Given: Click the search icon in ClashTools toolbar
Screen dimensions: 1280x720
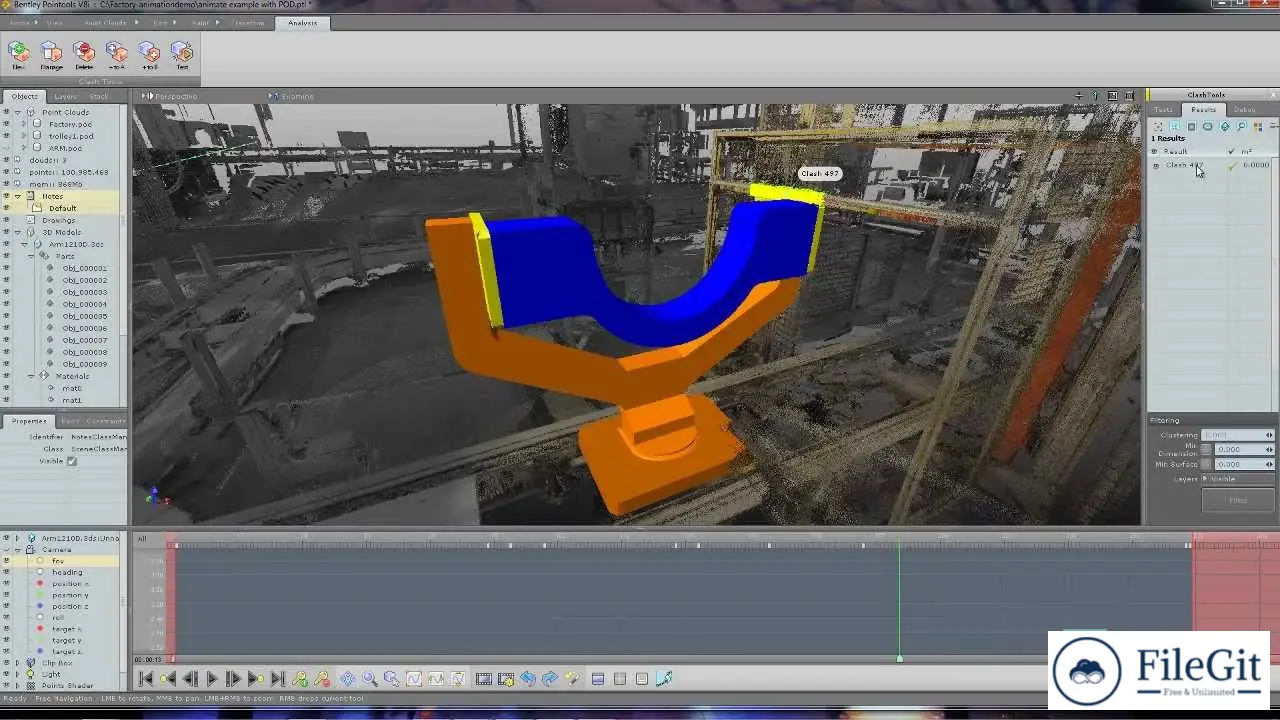Looking at the screenshot, I should tap(1241, 126).
